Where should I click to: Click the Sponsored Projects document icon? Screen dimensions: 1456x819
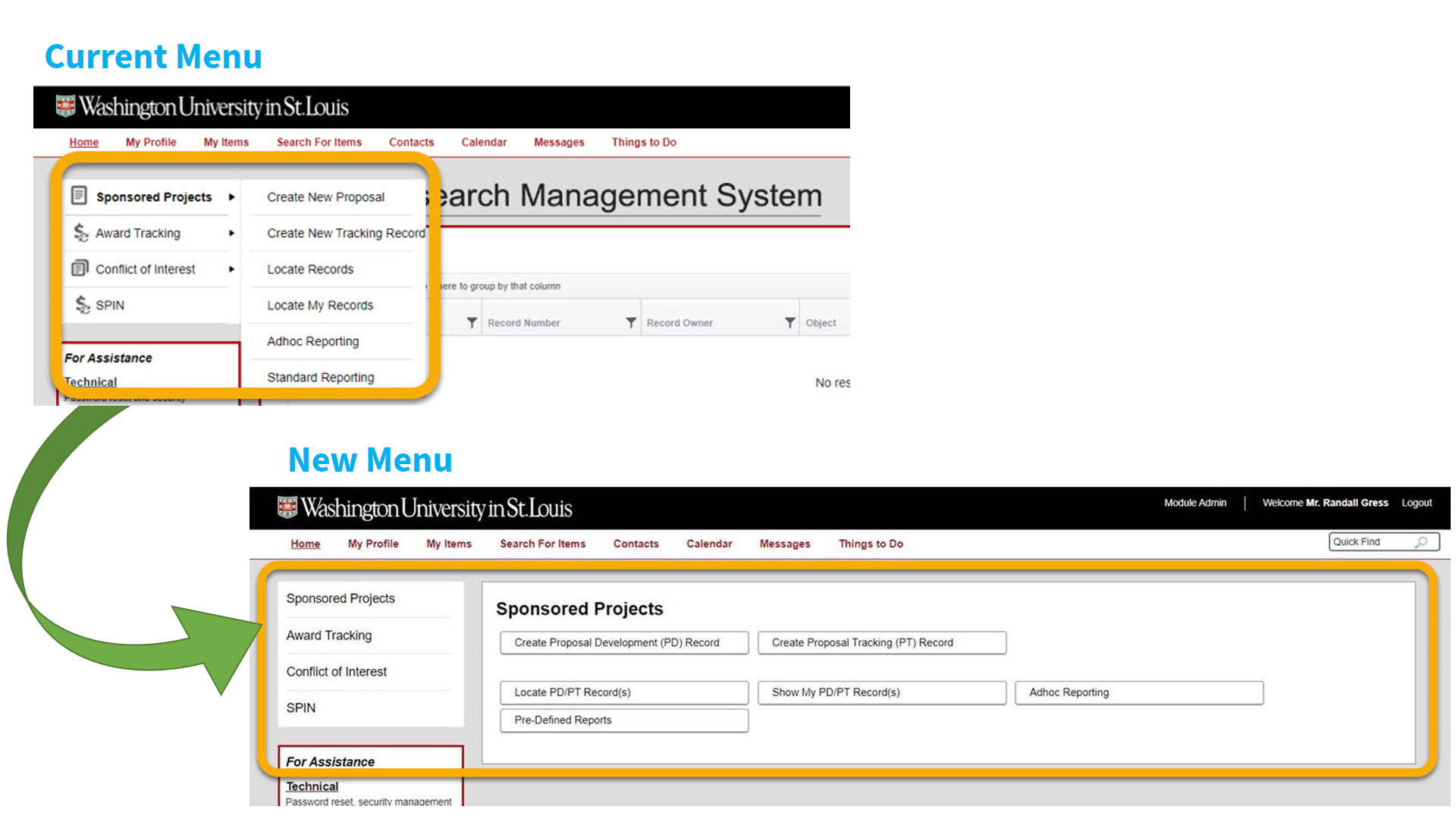(x=80, y=196)
